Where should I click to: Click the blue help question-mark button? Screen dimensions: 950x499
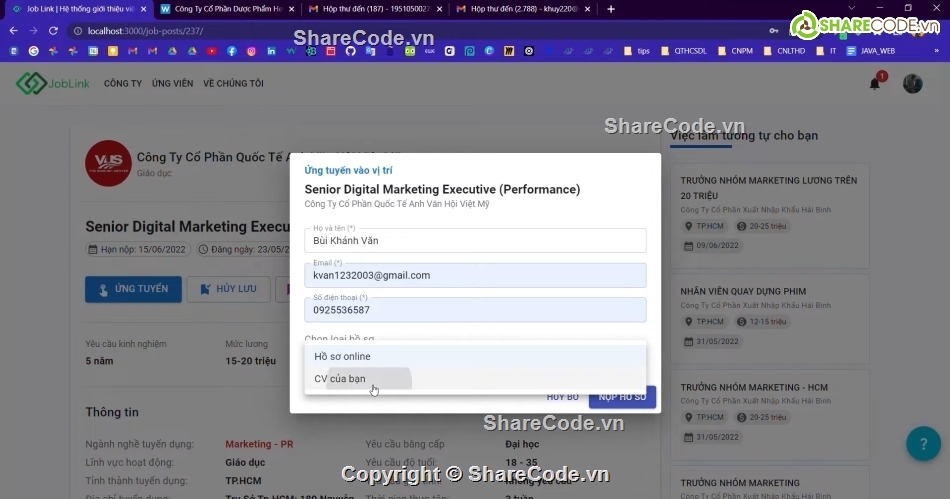click(922, 443)
